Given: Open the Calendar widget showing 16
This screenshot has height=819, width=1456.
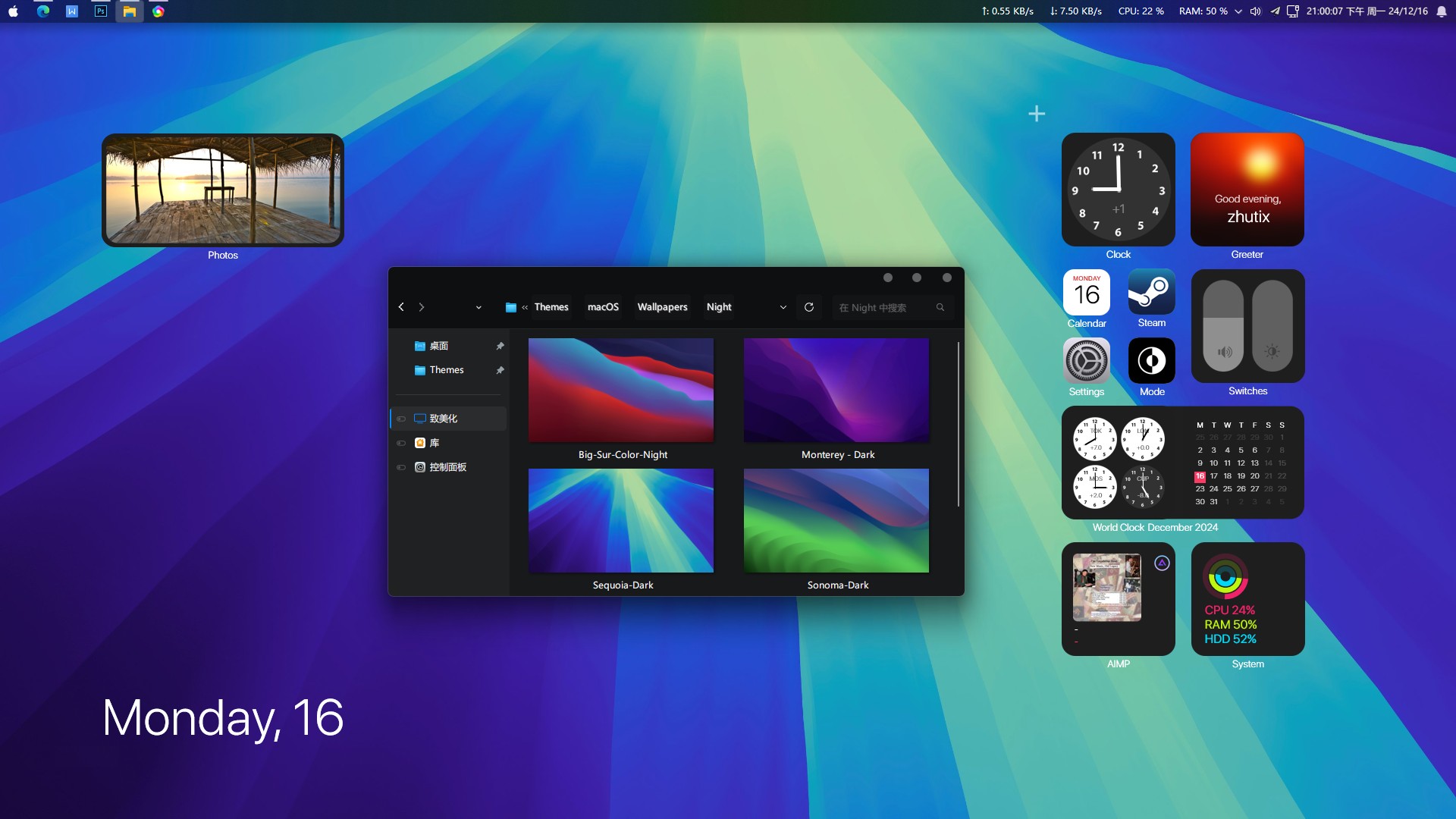Looking at the screenshot, I should pyautogui.click(x=1086, y=292).
